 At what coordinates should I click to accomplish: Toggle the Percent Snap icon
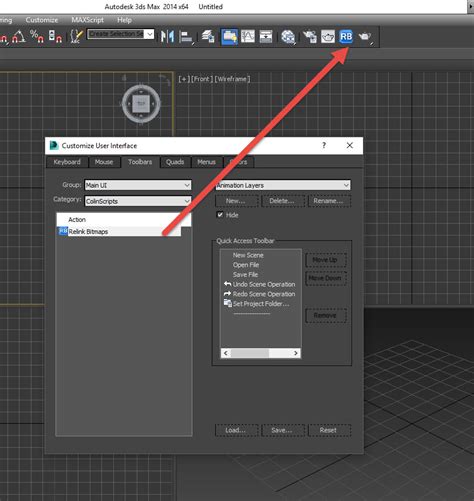pos(37,36)
